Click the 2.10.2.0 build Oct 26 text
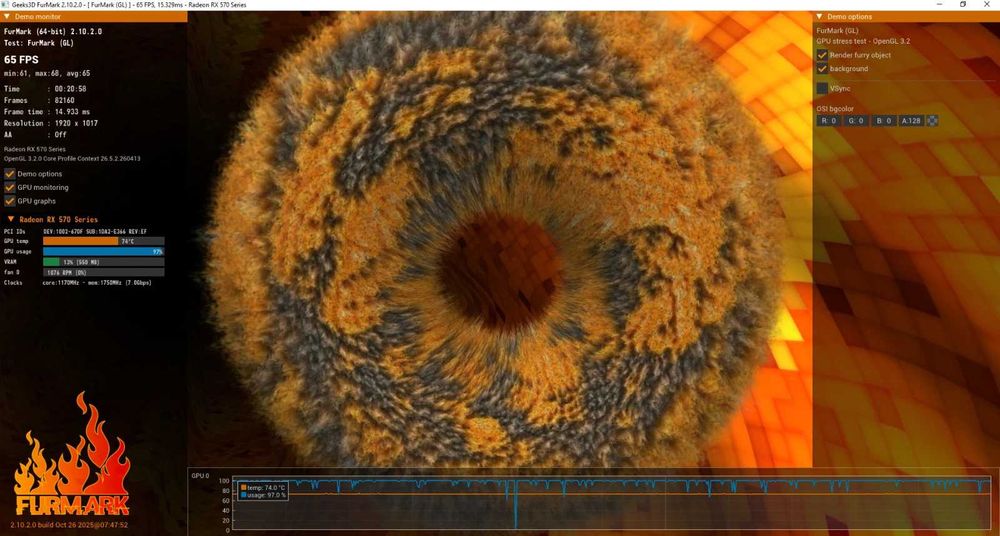 [x=69, y=525]
